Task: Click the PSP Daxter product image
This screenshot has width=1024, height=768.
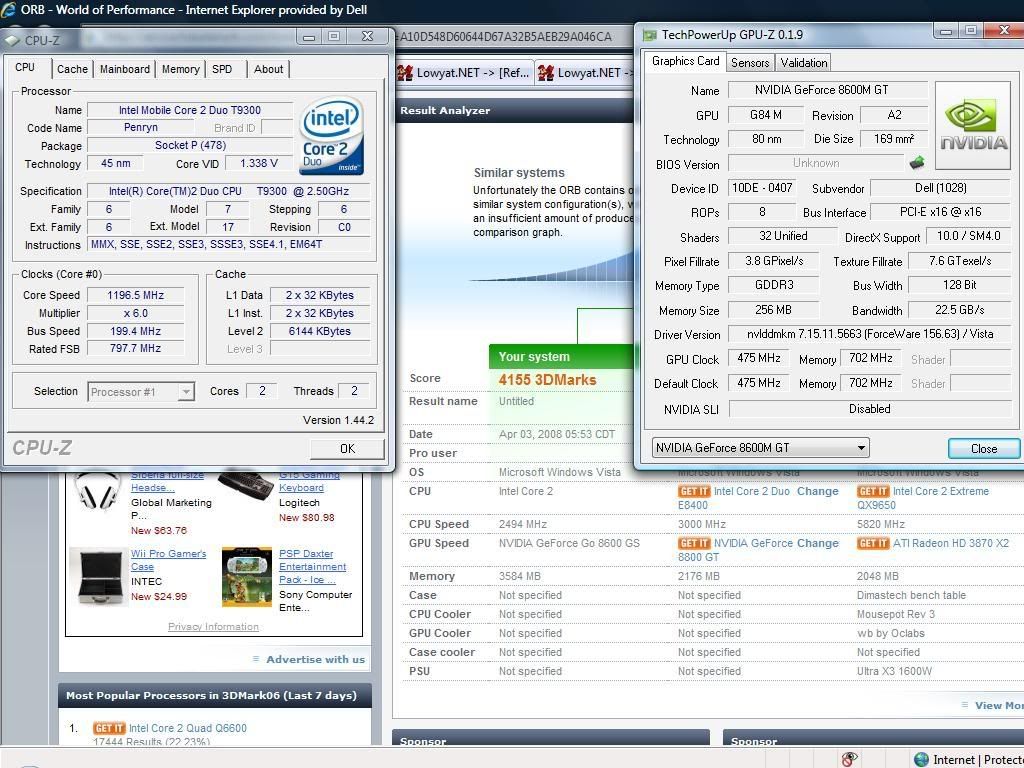Action: click(x=246, y=575)
